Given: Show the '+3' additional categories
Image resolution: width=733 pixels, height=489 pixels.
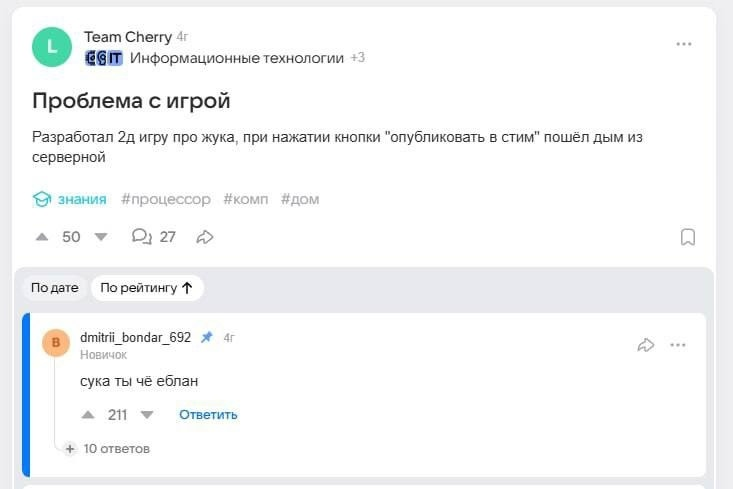Looking at the screenshot, I should coord(357,58).
